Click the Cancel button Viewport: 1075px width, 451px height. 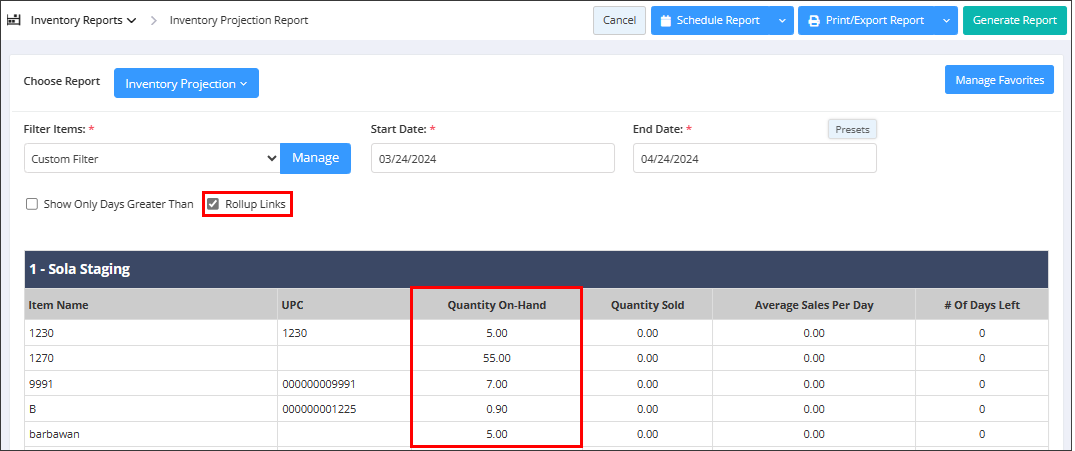619,21
